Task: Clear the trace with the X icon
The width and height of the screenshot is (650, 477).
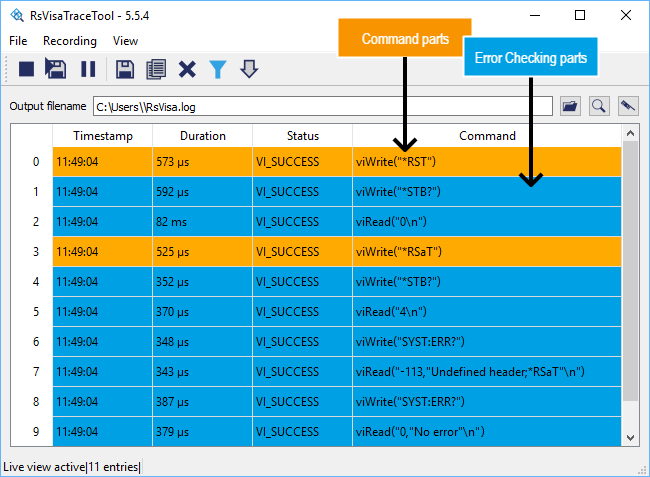Action: (187, 69)
